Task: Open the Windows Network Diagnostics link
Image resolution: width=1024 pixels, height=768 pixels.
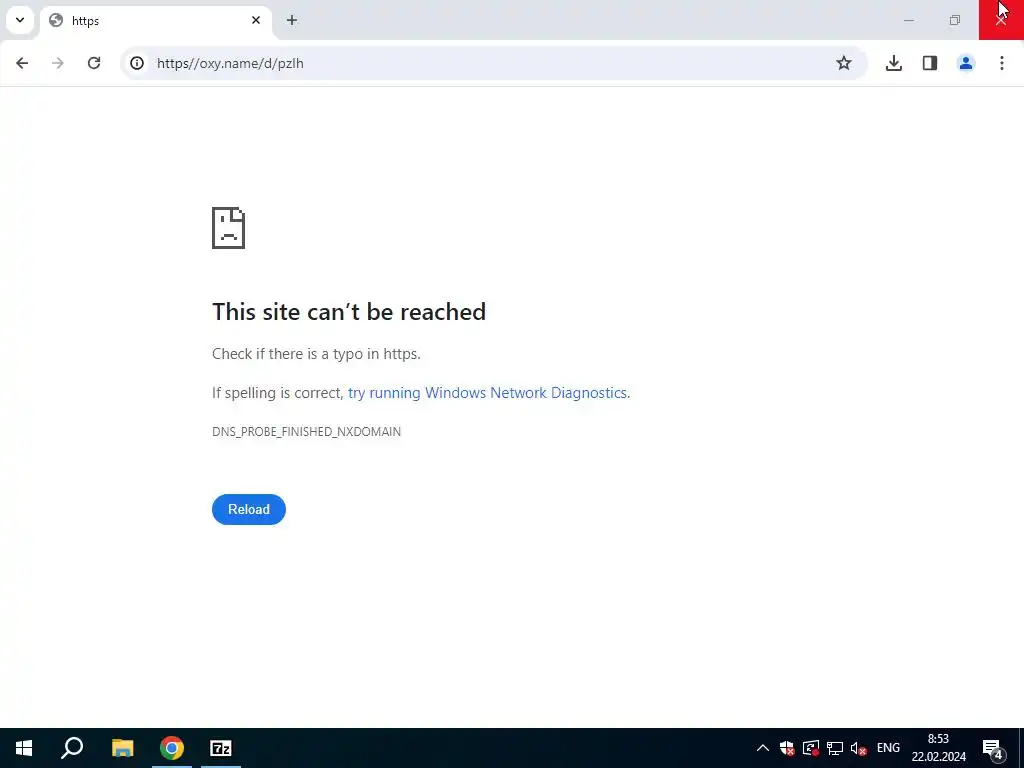Action: pos(487,392)
